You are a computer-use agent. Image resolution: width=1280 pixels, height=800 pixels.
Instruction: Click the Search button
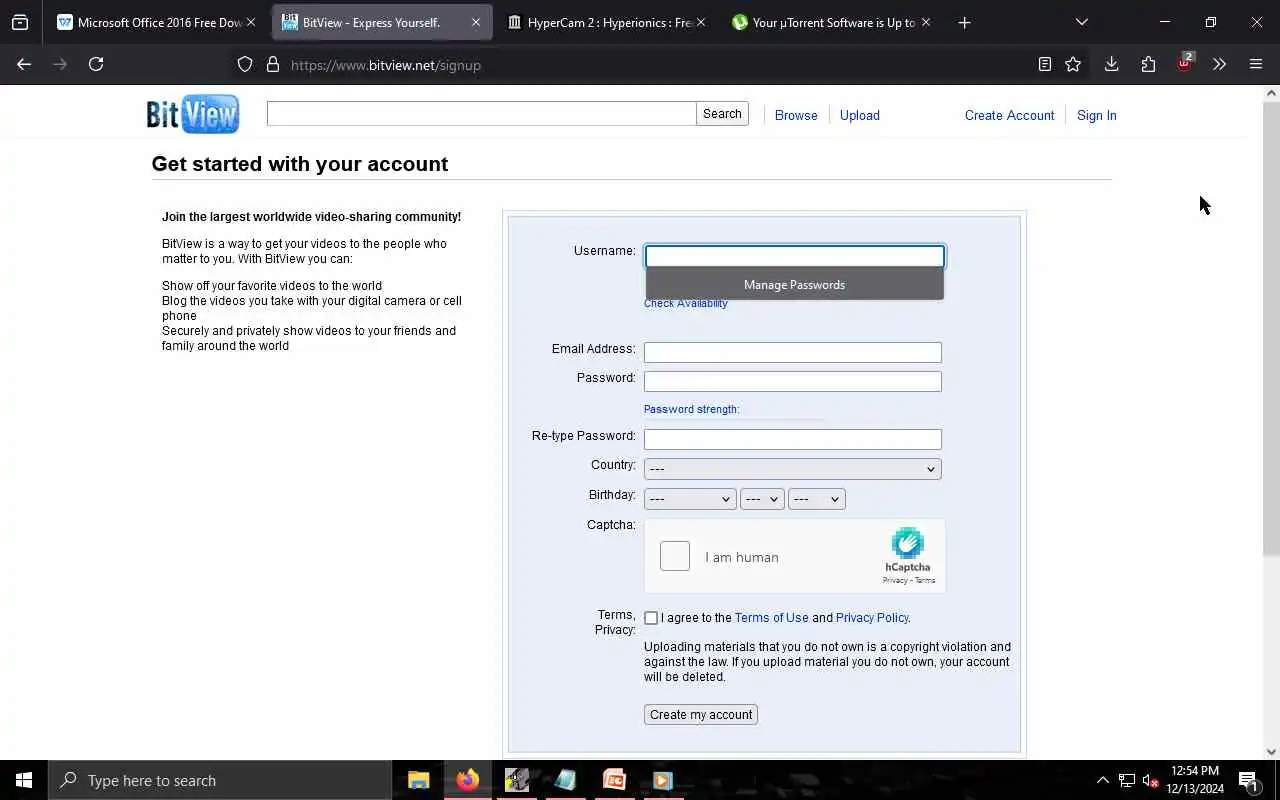tap(722, 114)
